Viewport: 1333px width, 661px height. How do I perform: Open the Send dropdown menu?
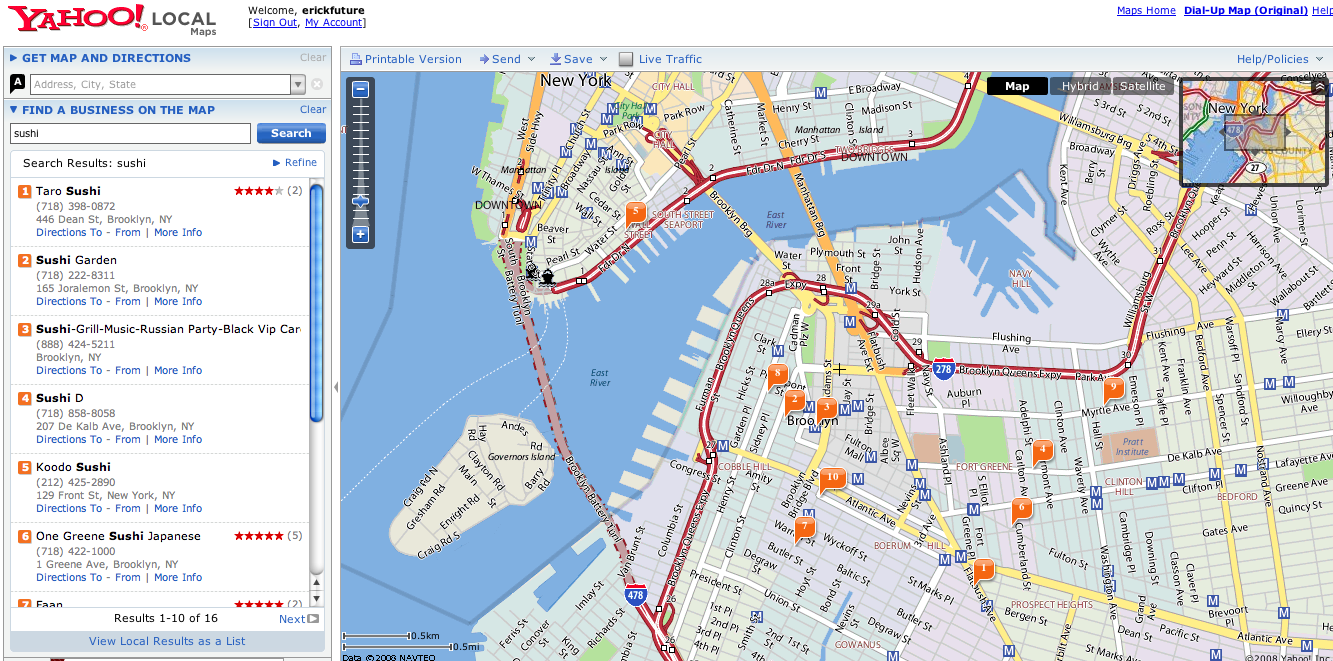(x=507, y=59)
